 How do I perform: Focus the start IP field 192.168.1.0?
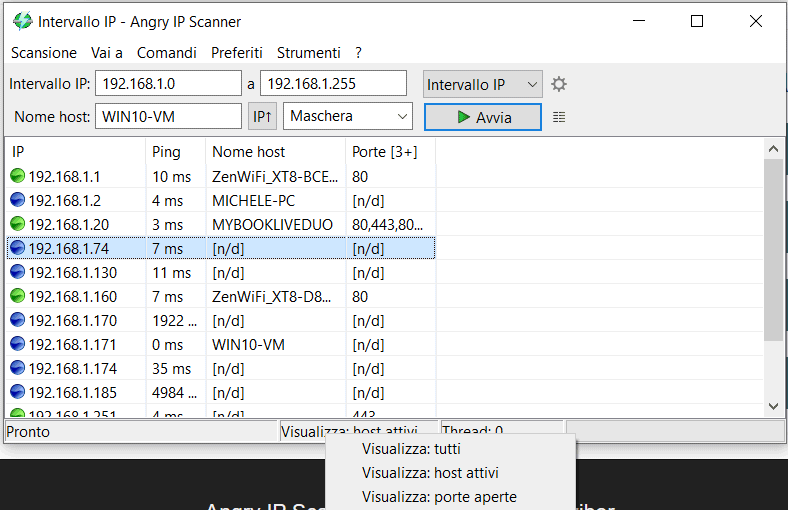pyautogui.click(x=168, y=83)
